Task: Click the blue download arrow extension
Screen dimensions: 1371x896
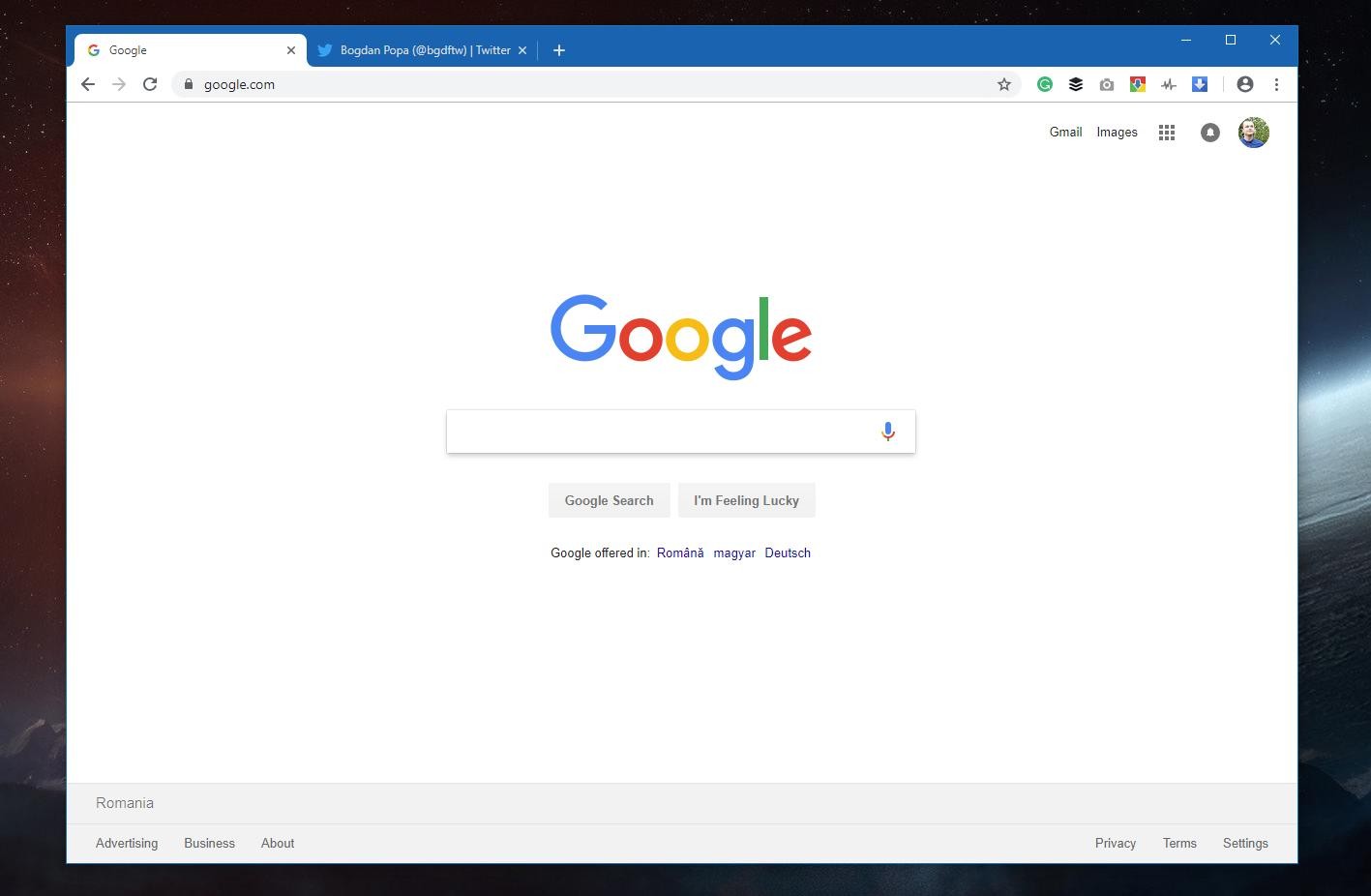Action: click(x=1199, y=84)
